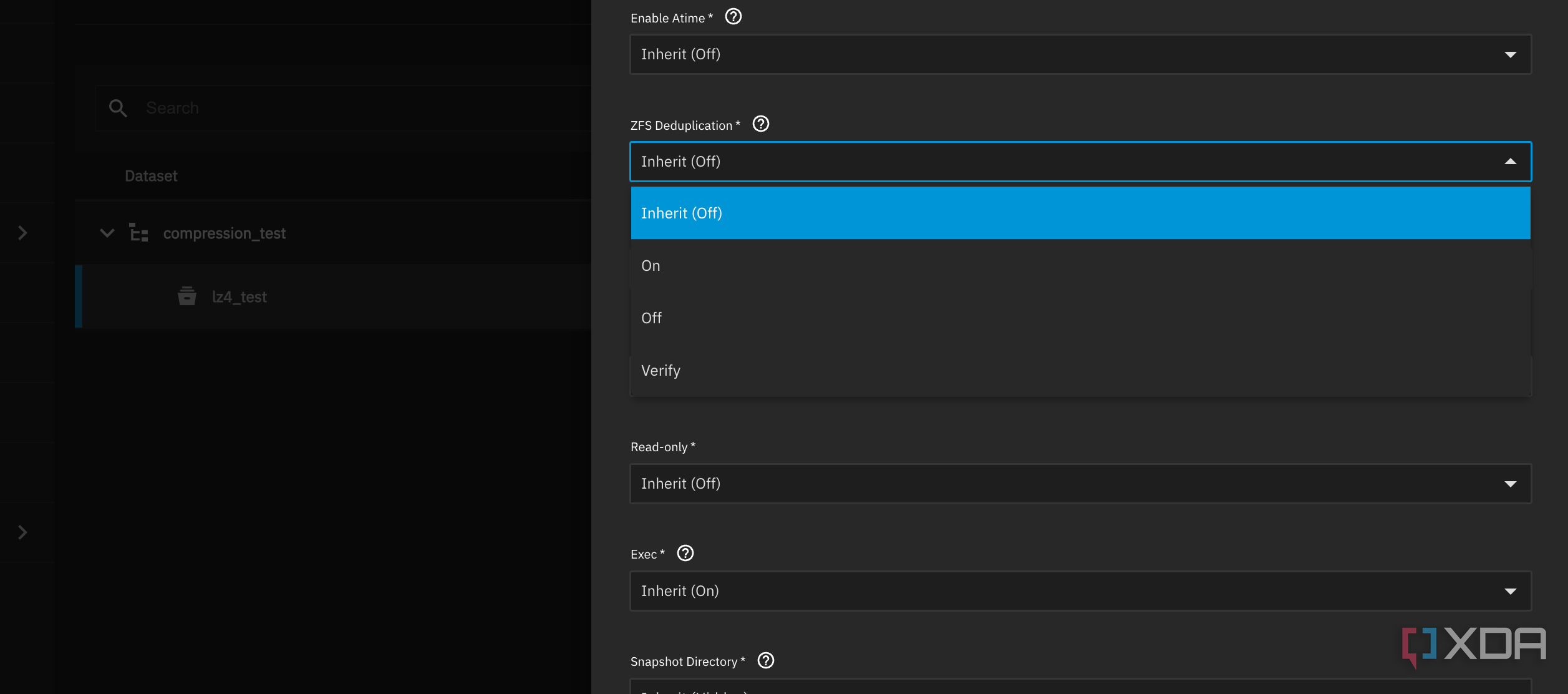1568x694 pixels.
Task: Click the Dataset column header
Action: coord(151,176)
